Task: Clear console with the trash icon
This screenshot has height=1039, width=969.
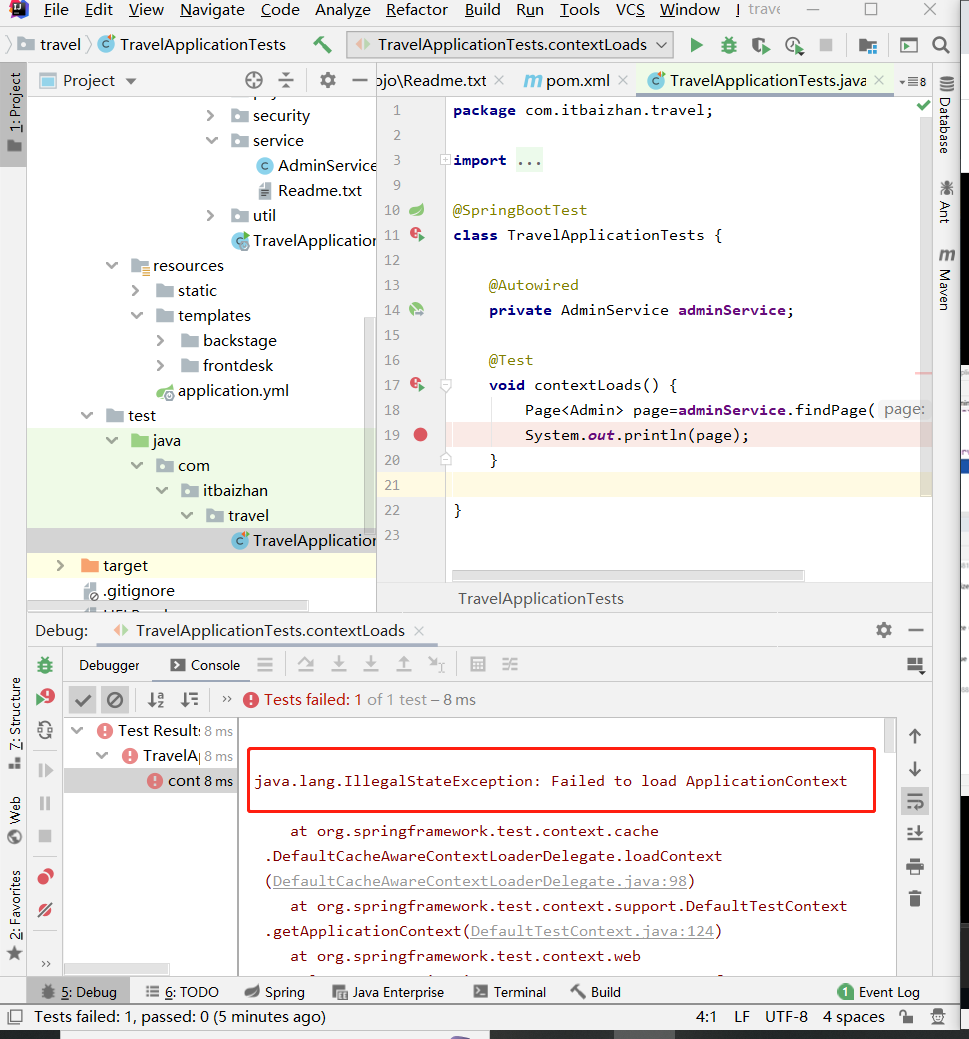Action: point(915,899)
